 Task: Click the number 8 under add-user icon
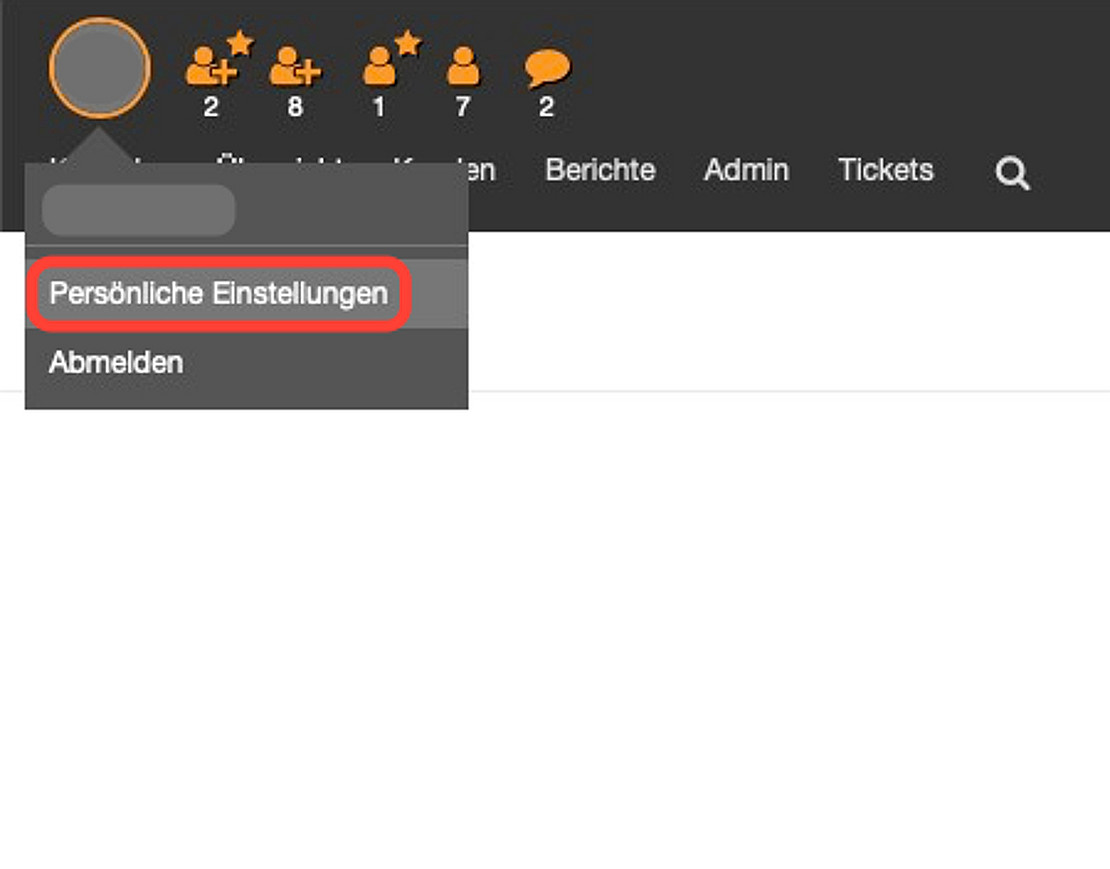pyautogui.click(x=295, y=107)
